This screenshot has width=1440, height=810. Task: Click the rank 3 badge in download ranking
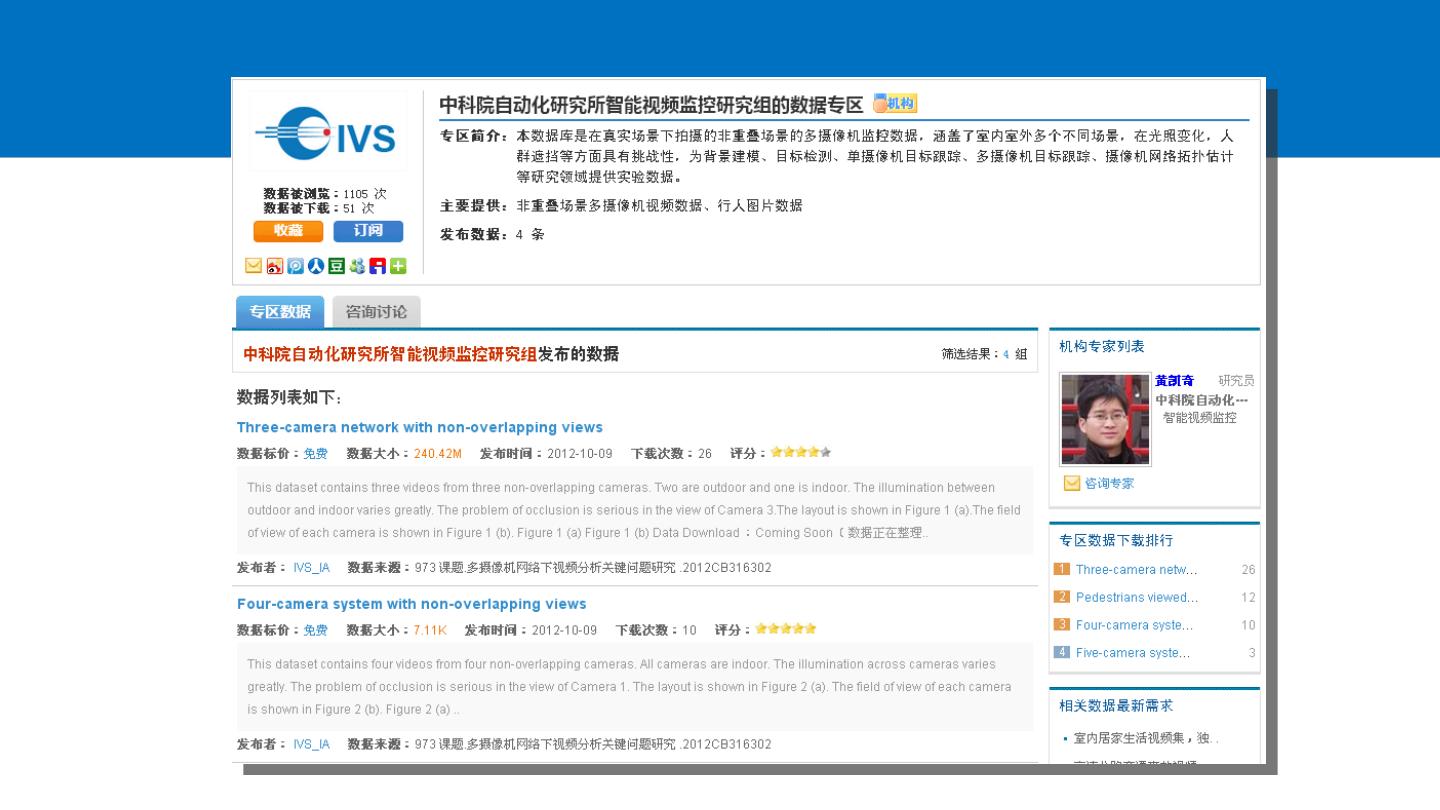tap(1062, 626)
